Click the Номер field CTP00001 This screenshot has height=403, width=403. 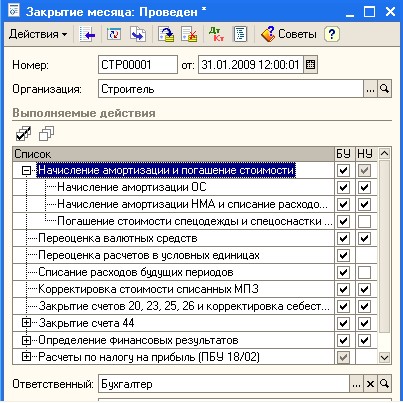click(x=138, y=64)
